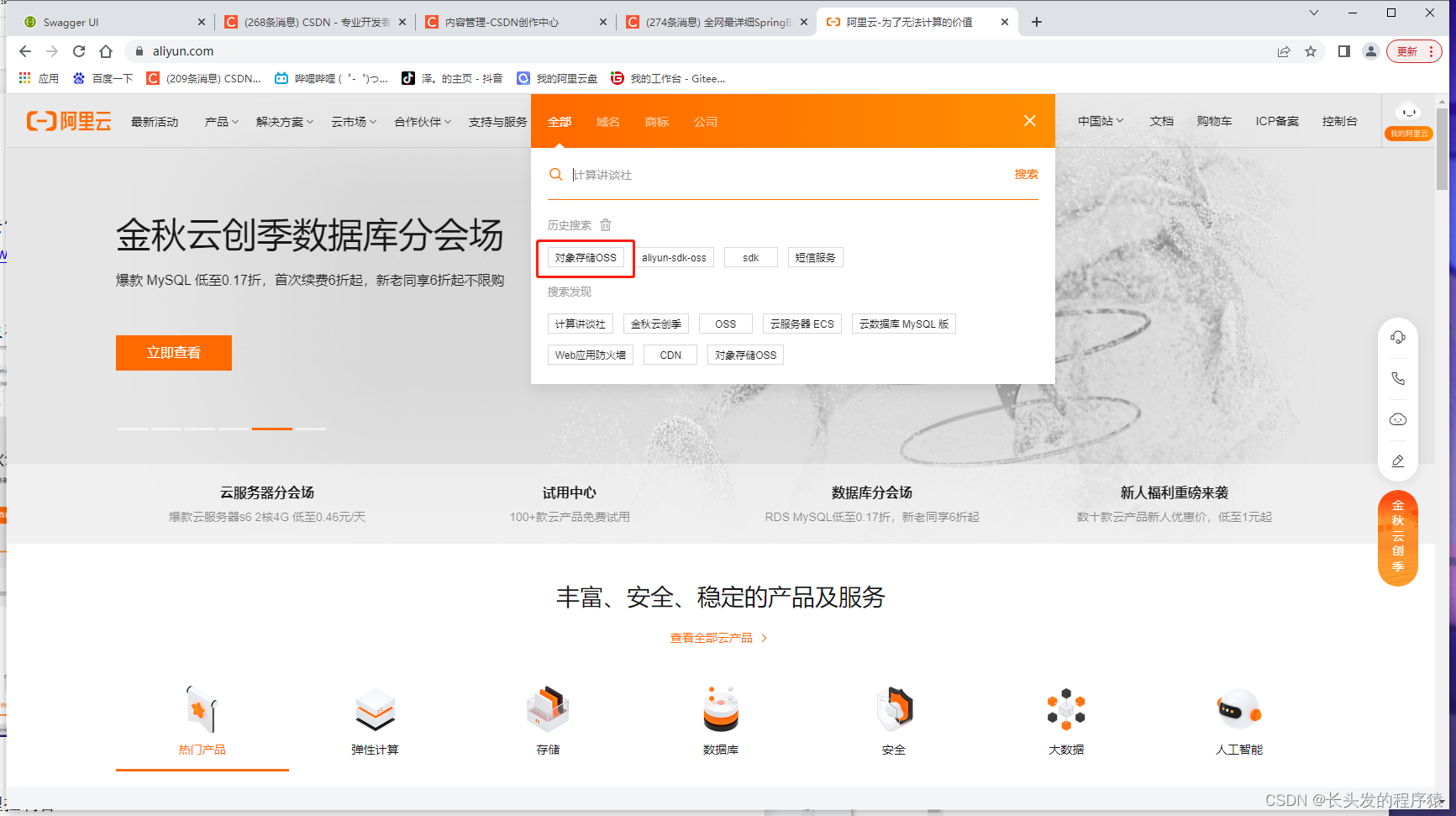
Task: Choose suggested search CDN
Action: point(670,355)
